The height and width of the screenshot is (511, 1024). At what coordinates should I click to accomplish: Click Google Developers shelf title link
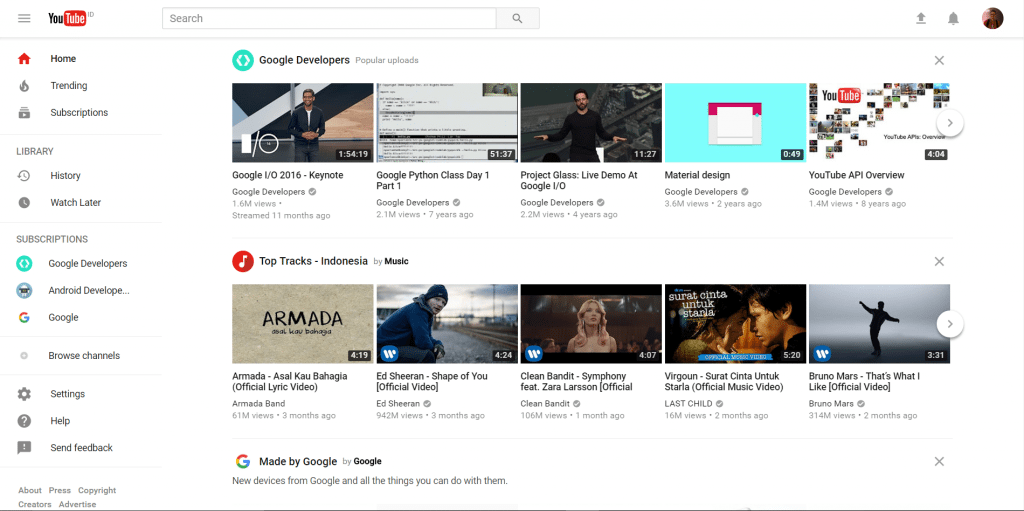click(x=304, y=60)
